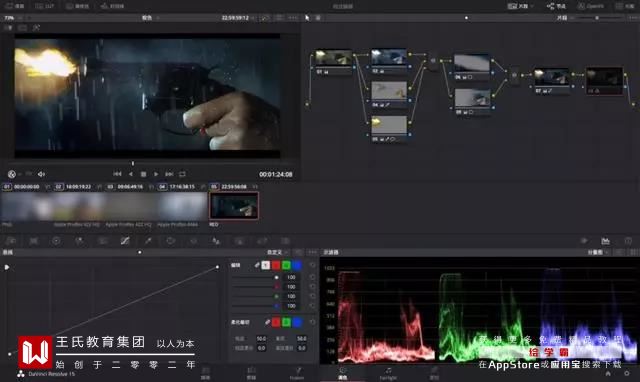The width and height of the screenshot is (640, 382).
Task: Open the OpenFX library panel
Action: tap(591, 6)
